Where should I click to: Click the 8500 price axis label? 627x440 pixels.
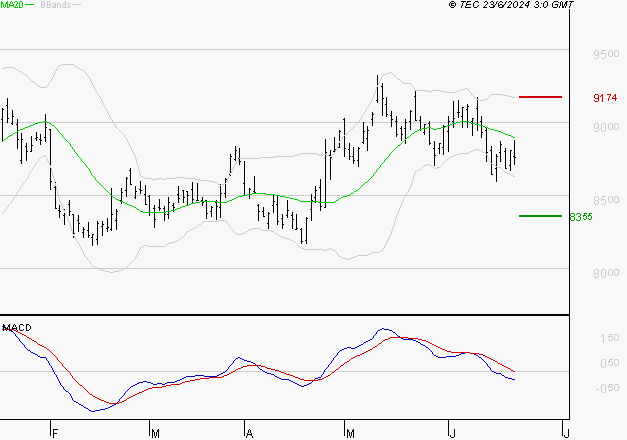(606, 200)
